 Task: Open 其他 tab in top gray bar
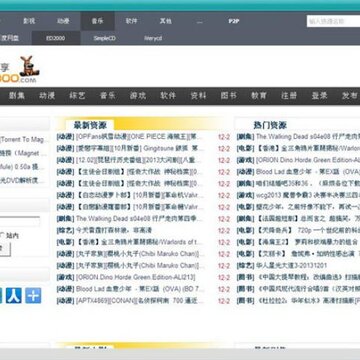pos(166,21)
